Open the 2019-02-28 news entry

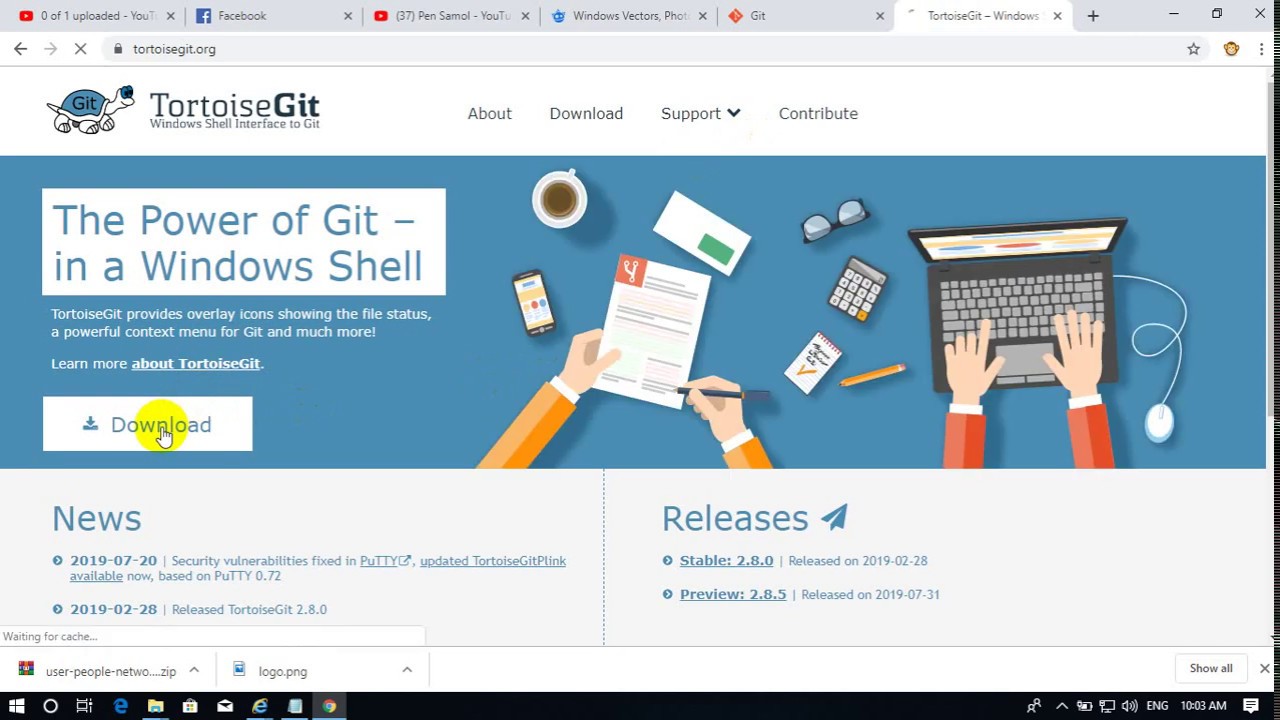[113, 609]
